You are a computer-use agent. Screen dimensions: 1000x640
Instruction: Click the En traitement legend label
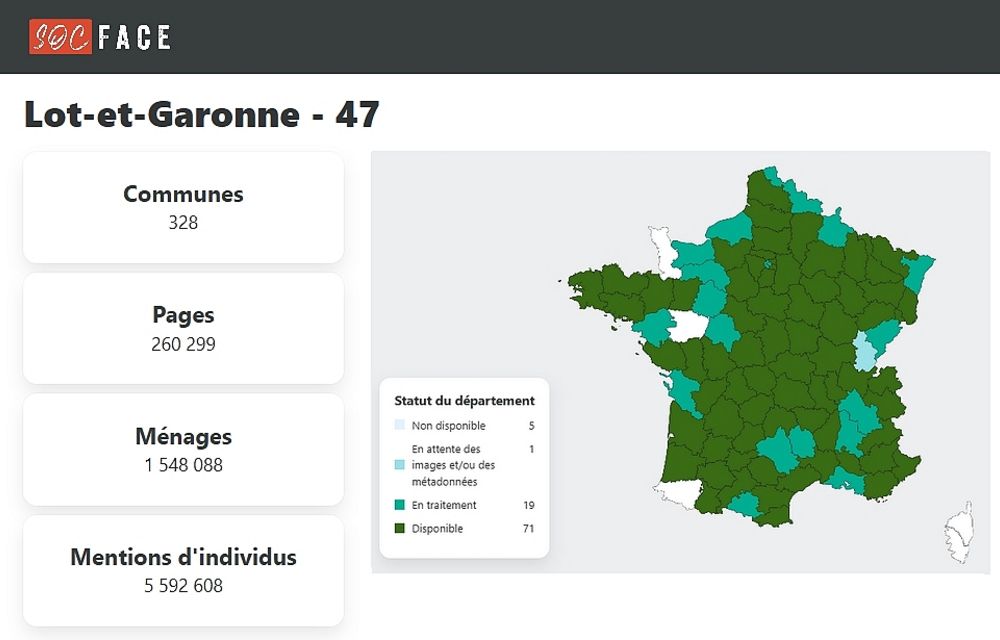tap(444, 506)
